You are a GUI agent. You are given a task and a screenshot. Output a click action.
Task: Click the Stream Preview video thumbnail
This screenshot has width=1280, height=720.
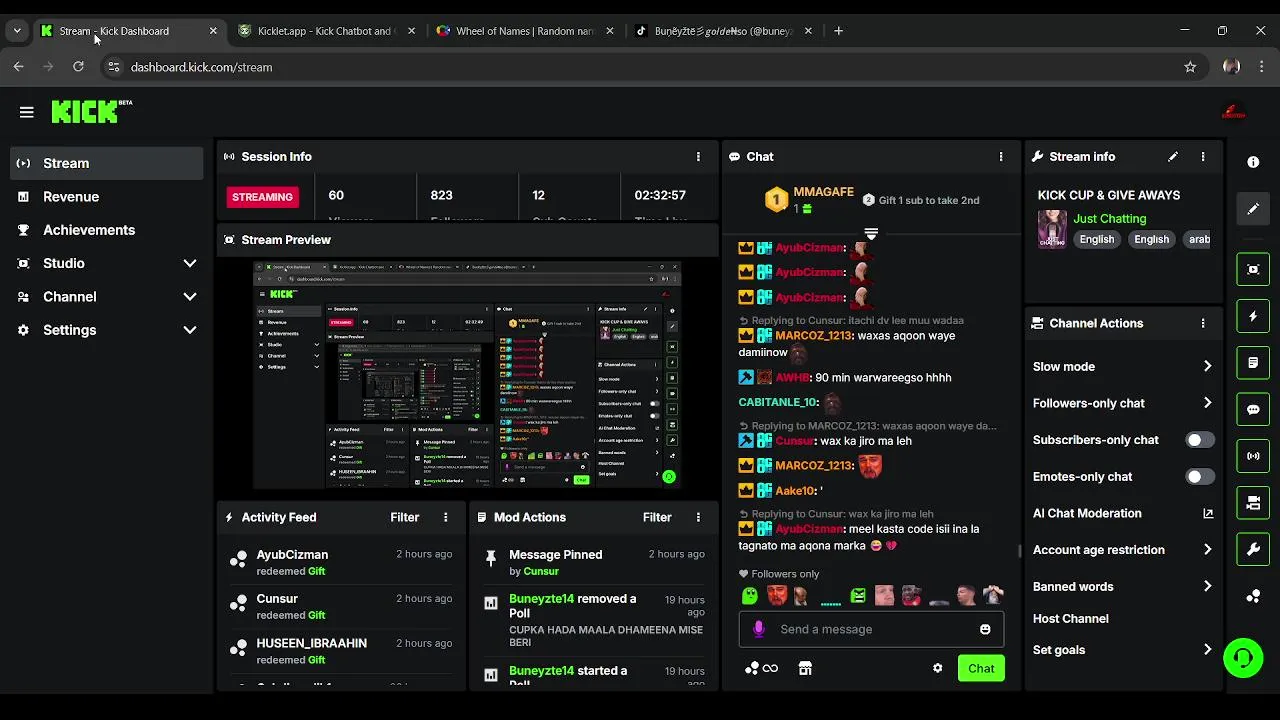coord(467,375)
